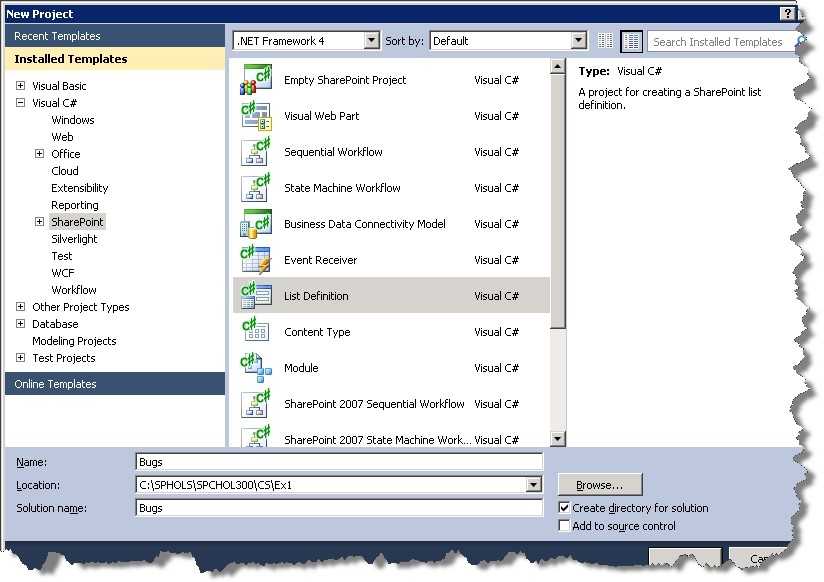The height and width of the screenshot is (582, 824).
Task: Click the template list scrollbar thumb
Action: (557, 201)
